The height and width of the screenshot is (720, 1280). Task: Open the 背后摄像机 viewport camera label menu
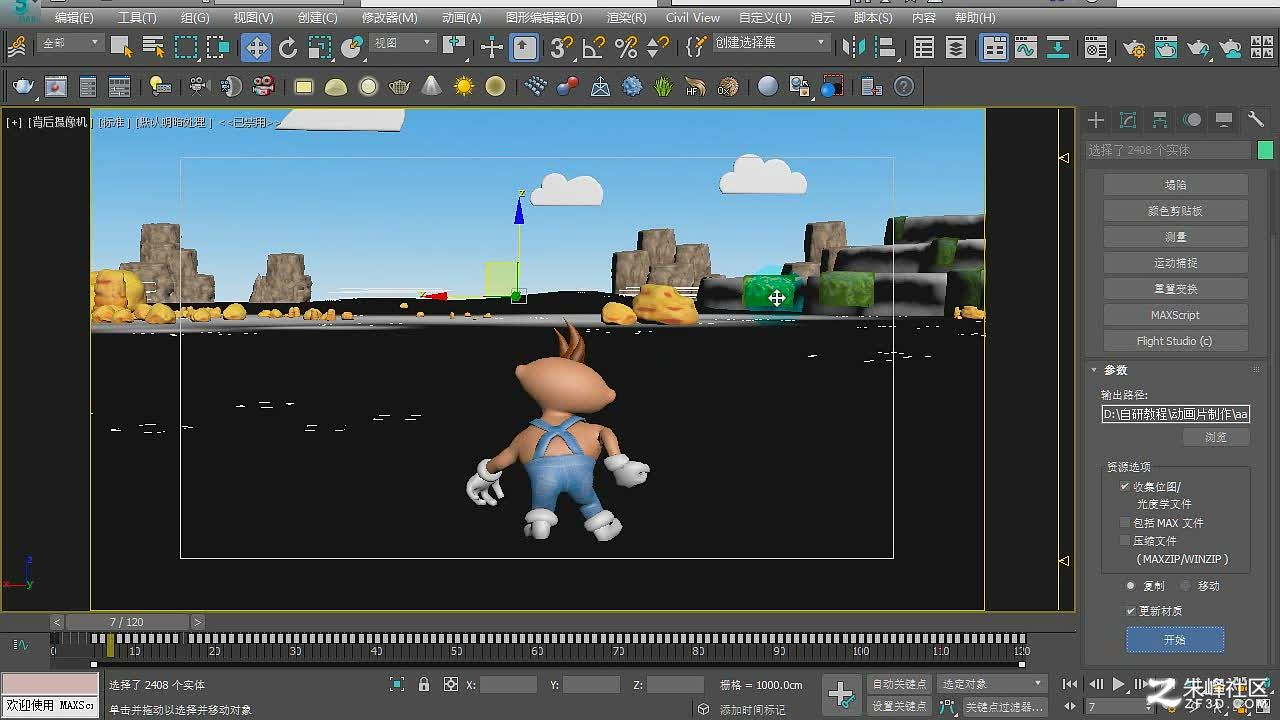tap(59, 122)
